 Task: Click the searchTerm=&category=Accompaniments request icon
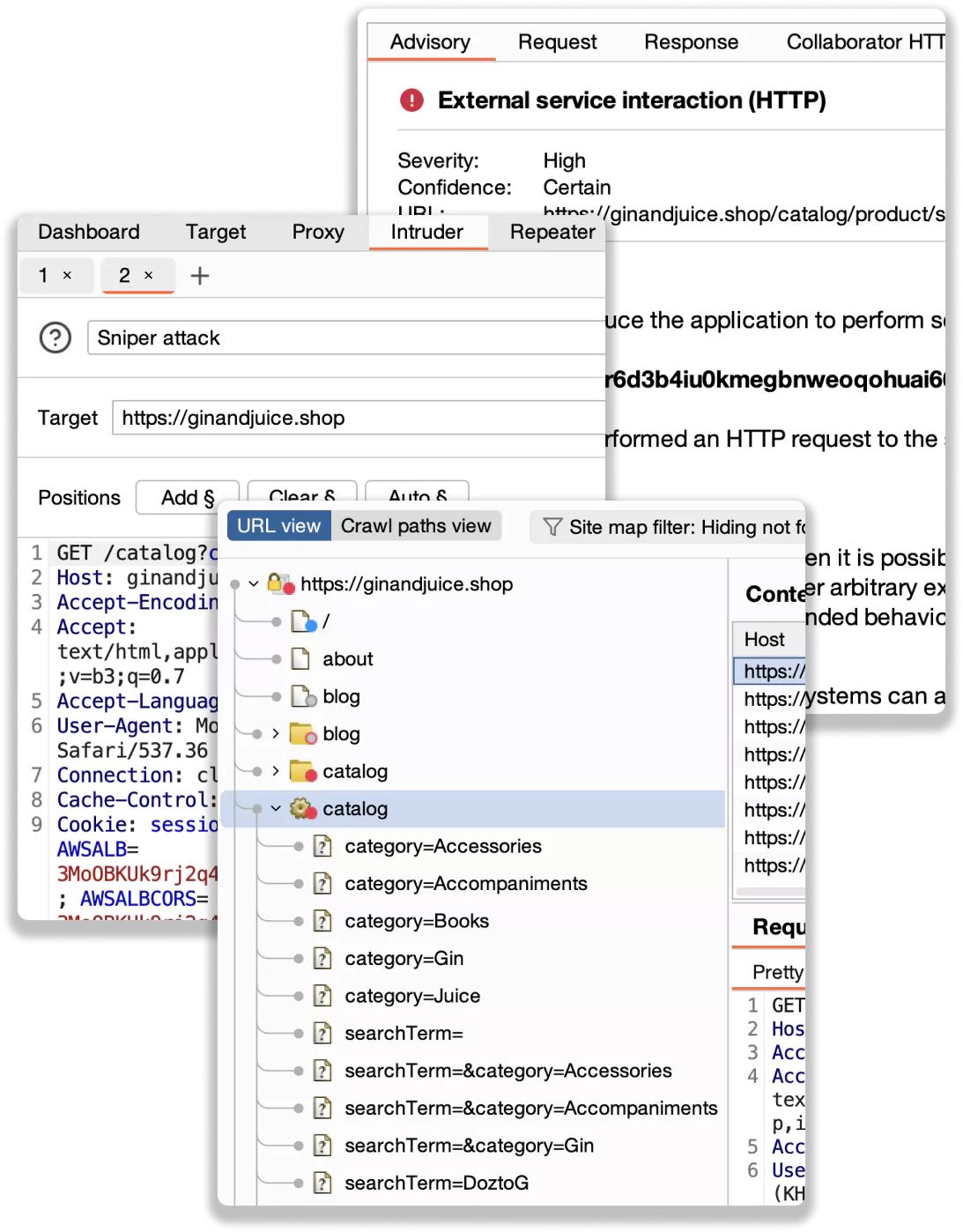[323, 1109]
